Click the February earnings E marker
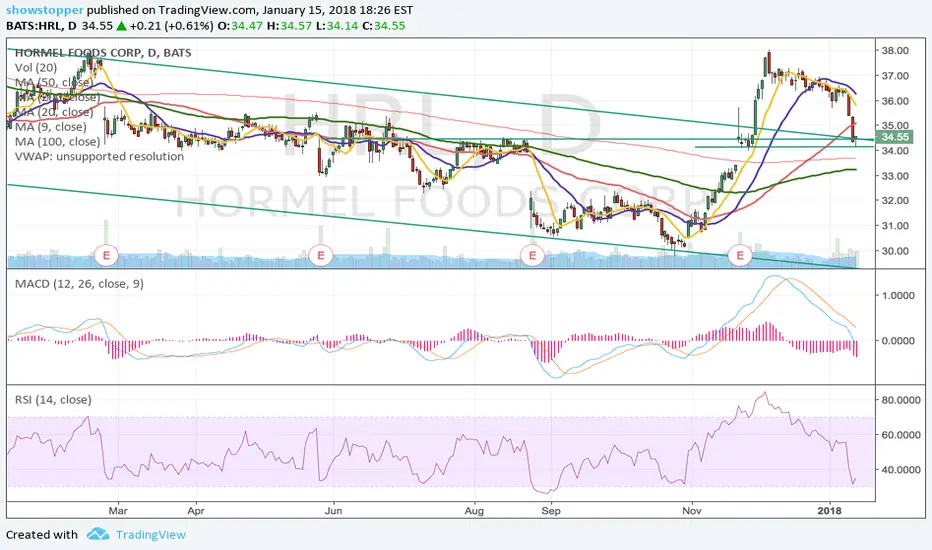The image size is (932, 550). coord(106,256)
